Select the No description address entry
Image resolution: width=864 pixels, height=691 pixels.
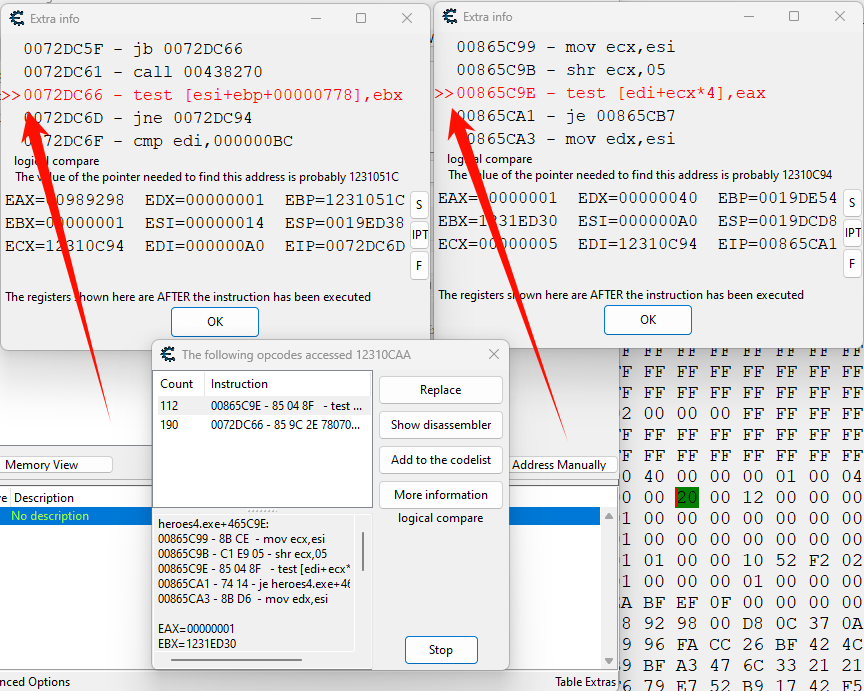pos(300,516)
